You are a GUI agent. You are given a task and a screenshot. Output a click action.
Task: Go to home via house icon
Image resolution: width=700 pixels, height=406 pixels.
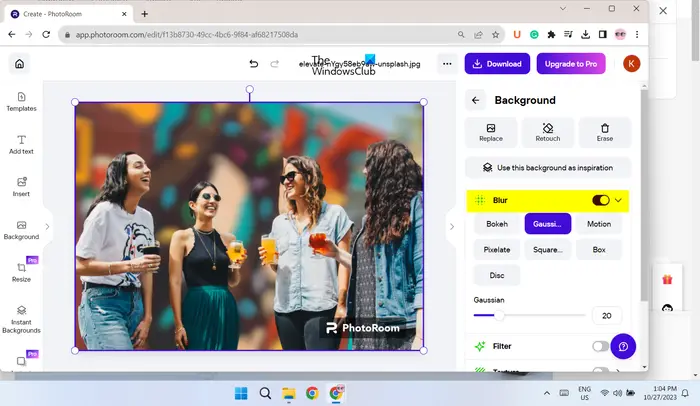point(20,64)
